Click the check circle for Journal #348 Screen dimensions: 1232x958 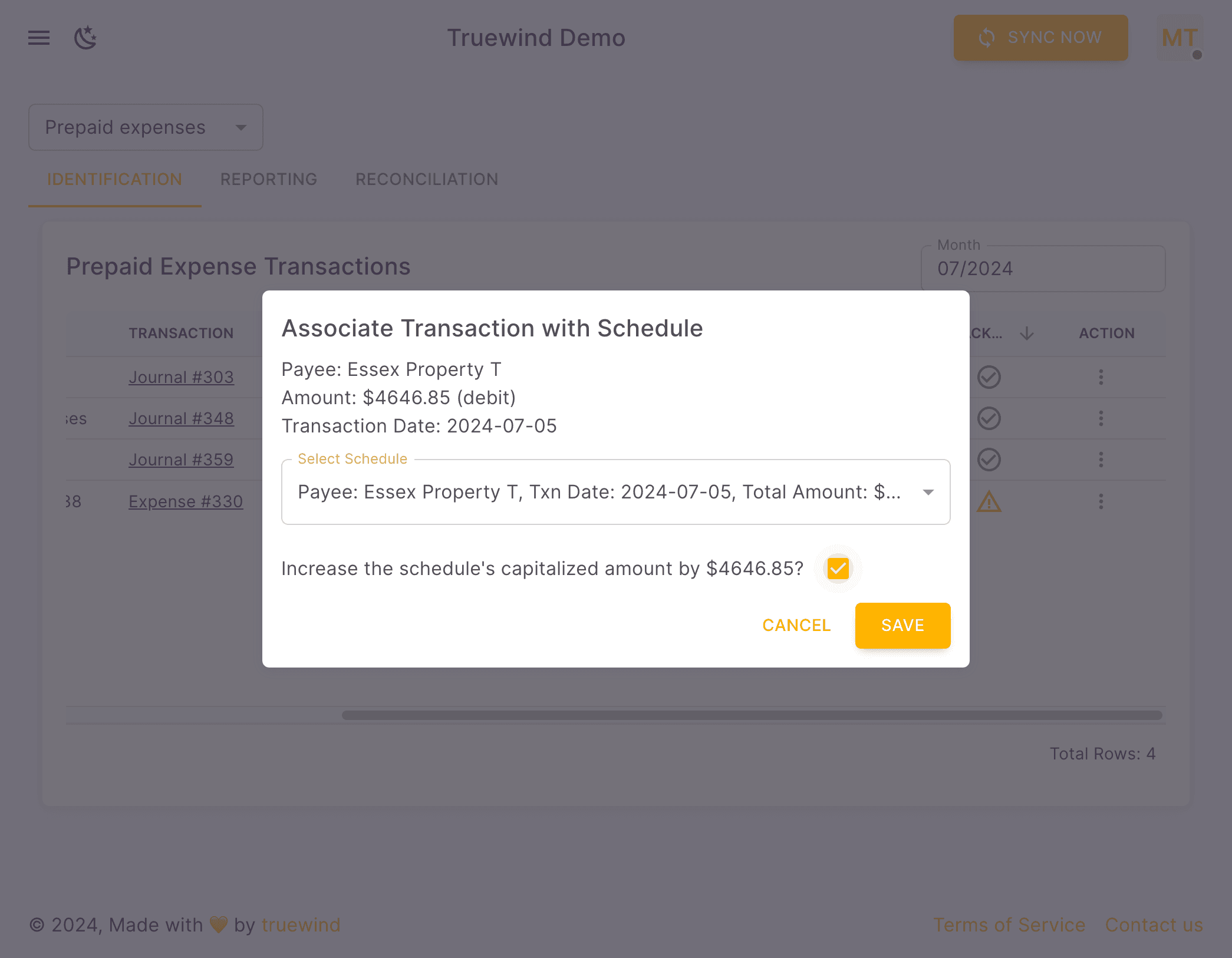click(x=989, y=418)
